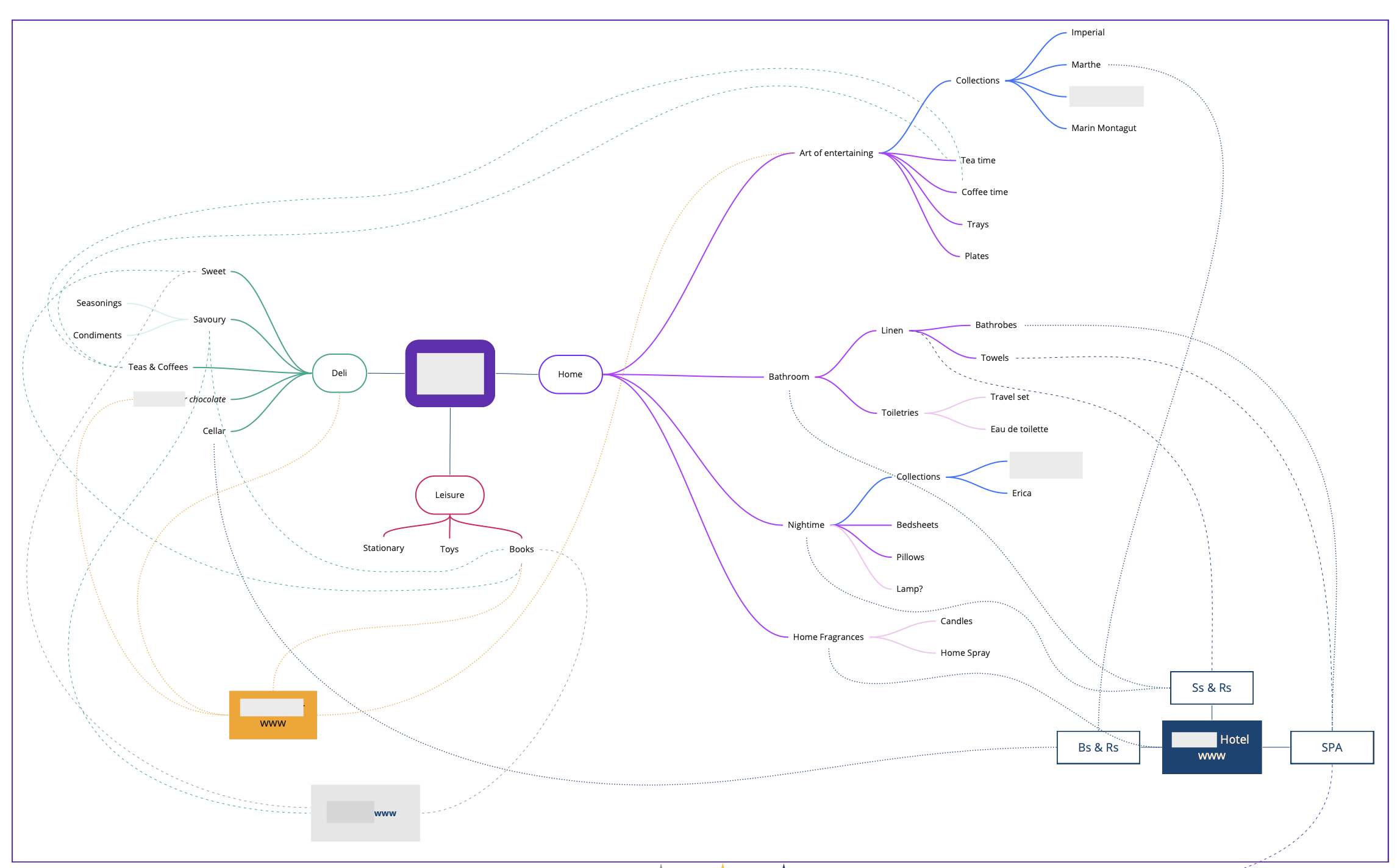Select the grey www box
The height and width of the screenshot is (868, 1400).
(365, 813)
